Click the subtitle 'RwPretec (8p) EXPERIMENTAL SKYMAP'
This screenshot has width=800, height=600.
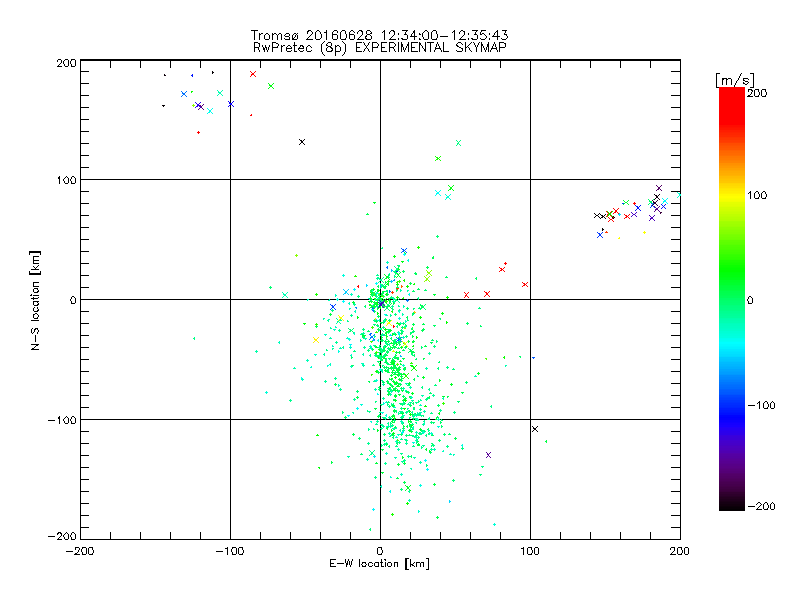(x=380, y=48)
